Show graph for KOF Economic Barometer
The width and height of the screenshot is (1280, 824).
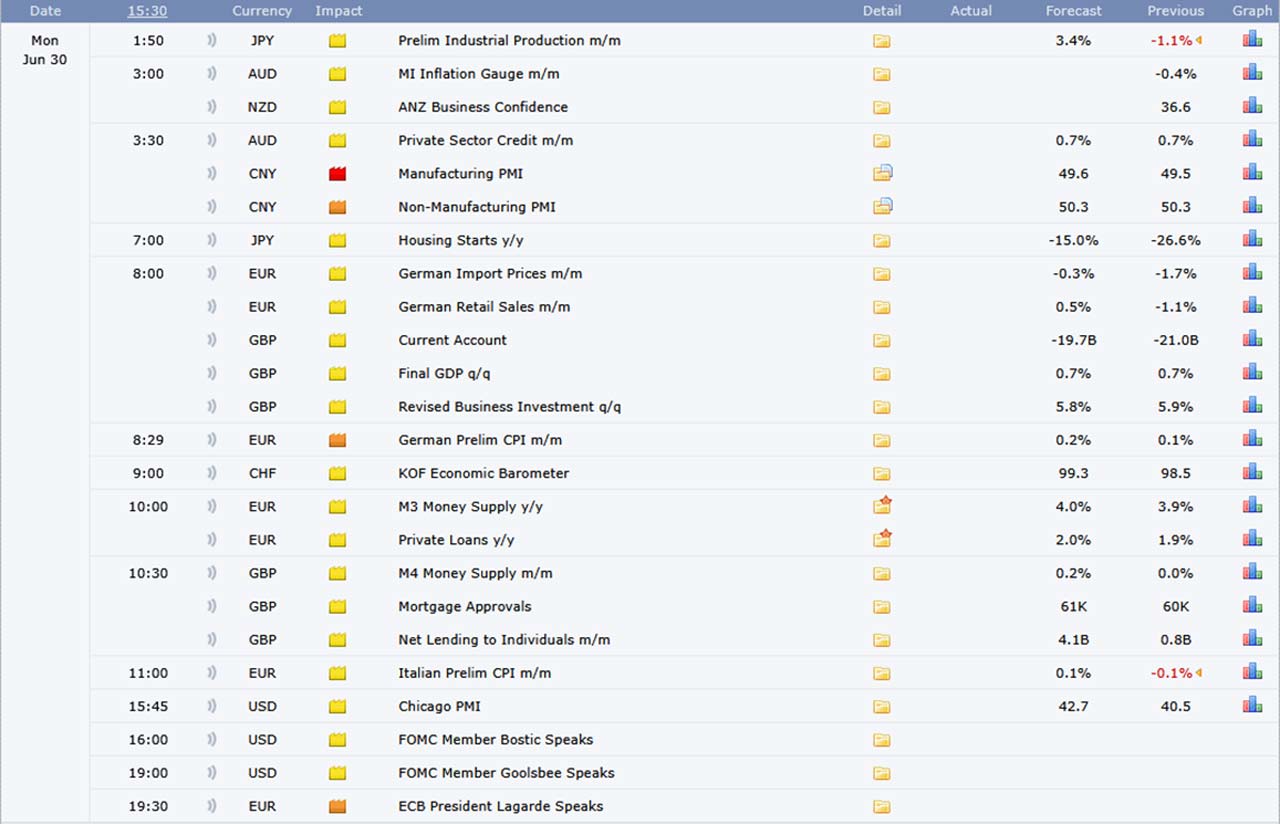click(1252, 473)
